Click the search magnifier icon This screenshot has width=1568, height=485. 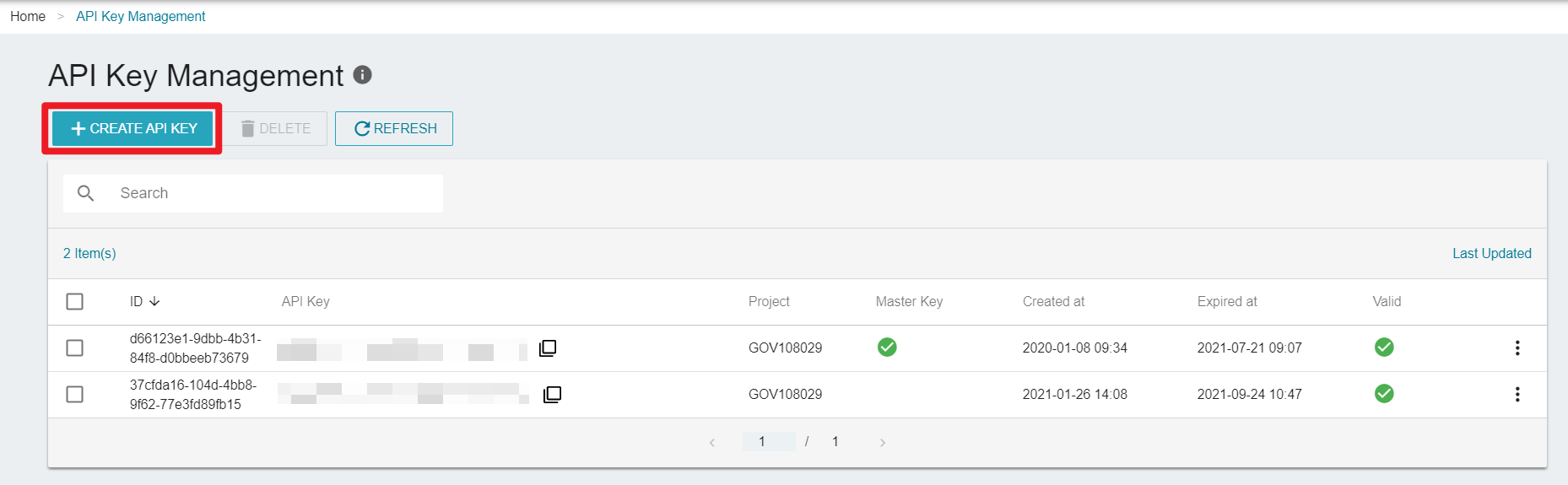point(85,193)
